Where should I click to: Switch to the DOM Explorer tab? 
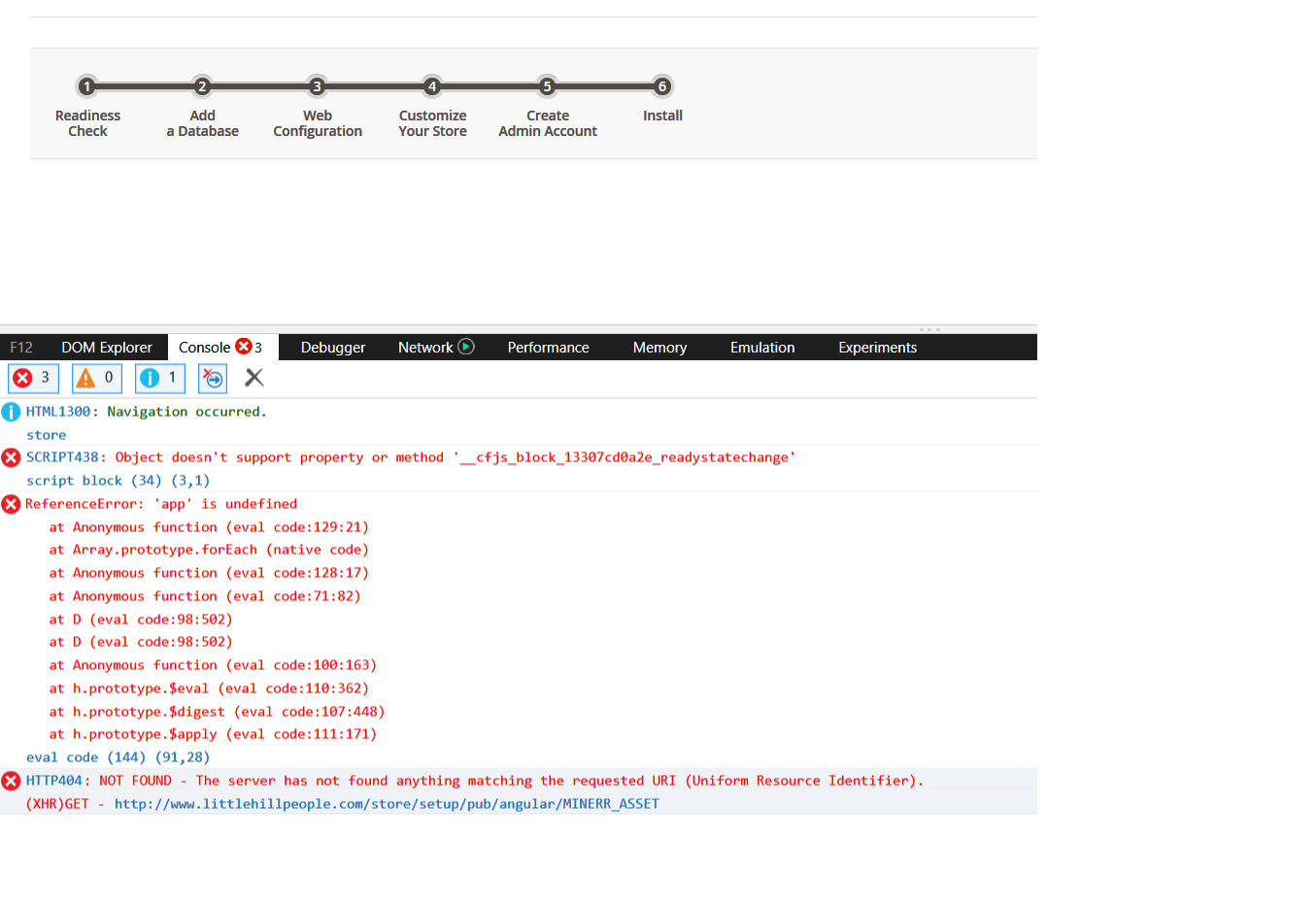point(107,348)
